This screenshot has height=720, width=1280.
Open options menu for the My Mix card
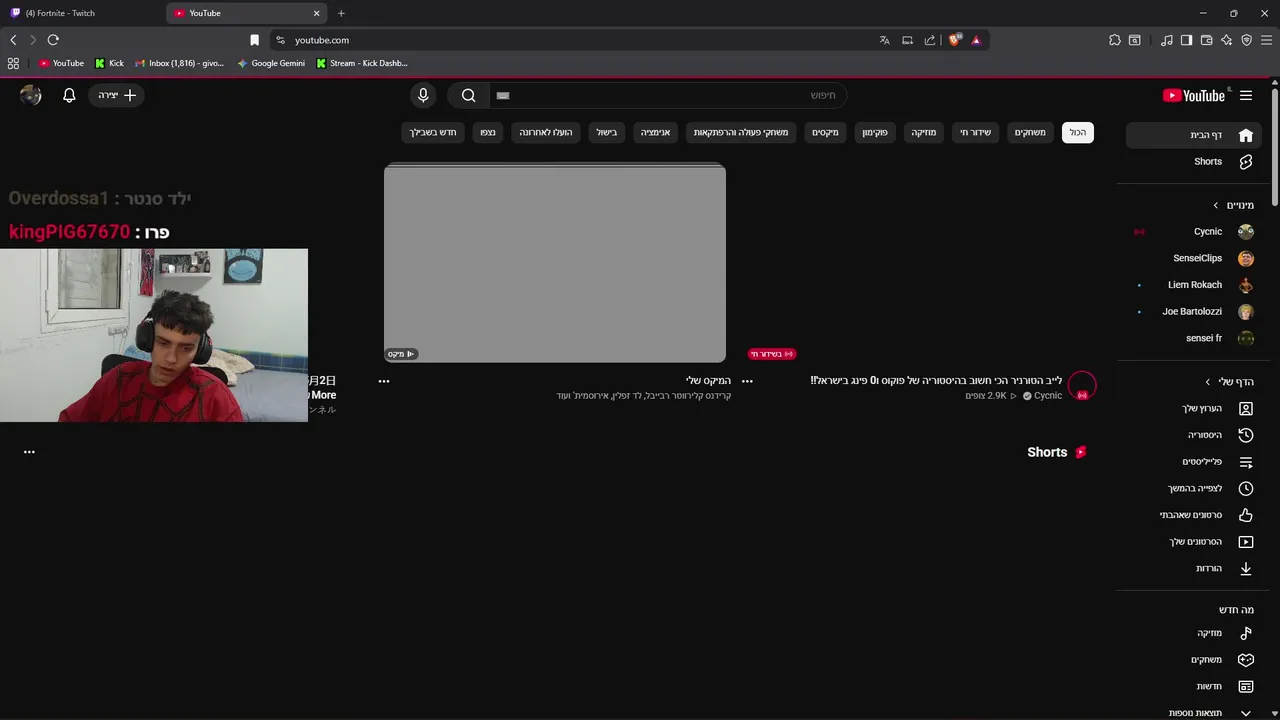pyautogui.click(x=384, y=381)
